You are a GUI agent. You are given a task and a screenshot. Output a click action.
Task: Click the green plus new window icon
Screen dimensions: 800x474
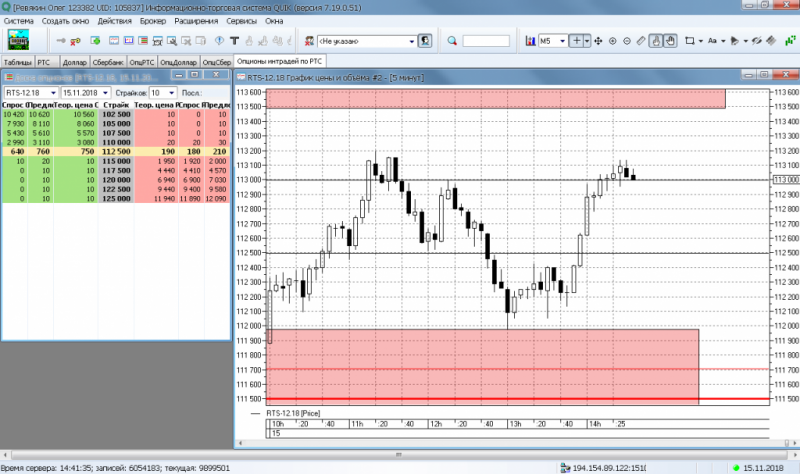point(95,41)
